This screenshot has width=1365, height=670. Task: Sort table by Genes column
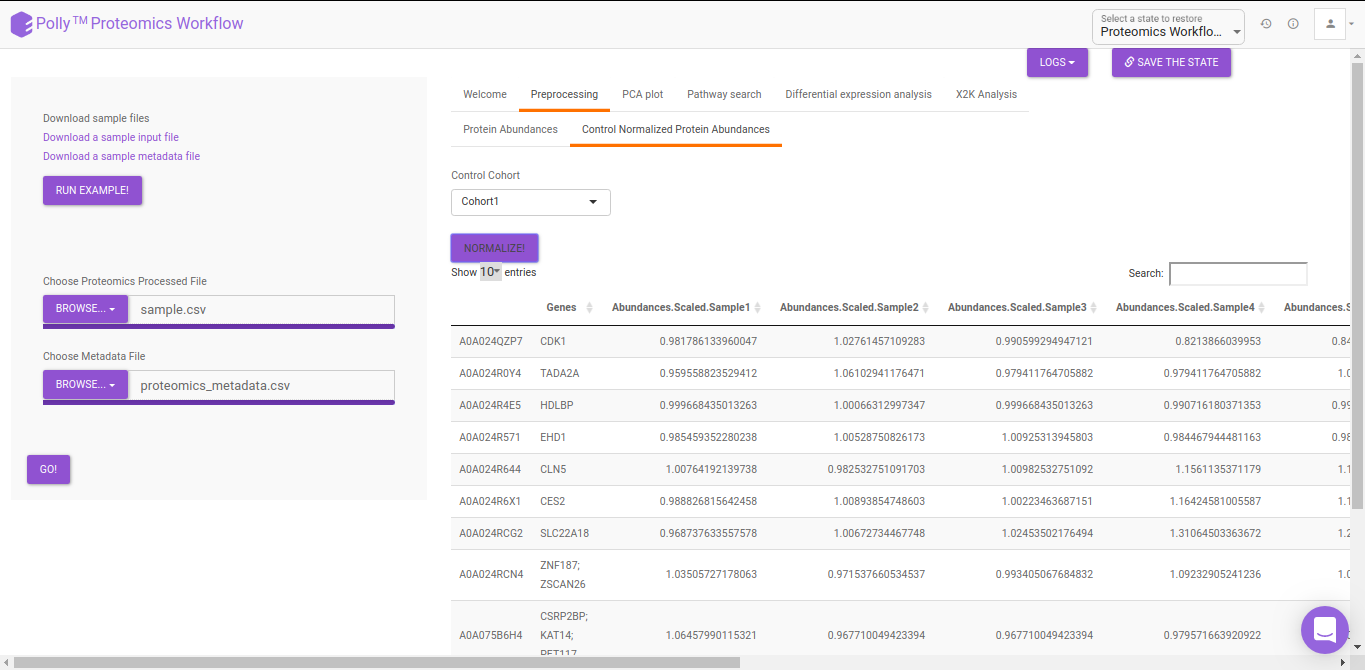tap(569, 307)
